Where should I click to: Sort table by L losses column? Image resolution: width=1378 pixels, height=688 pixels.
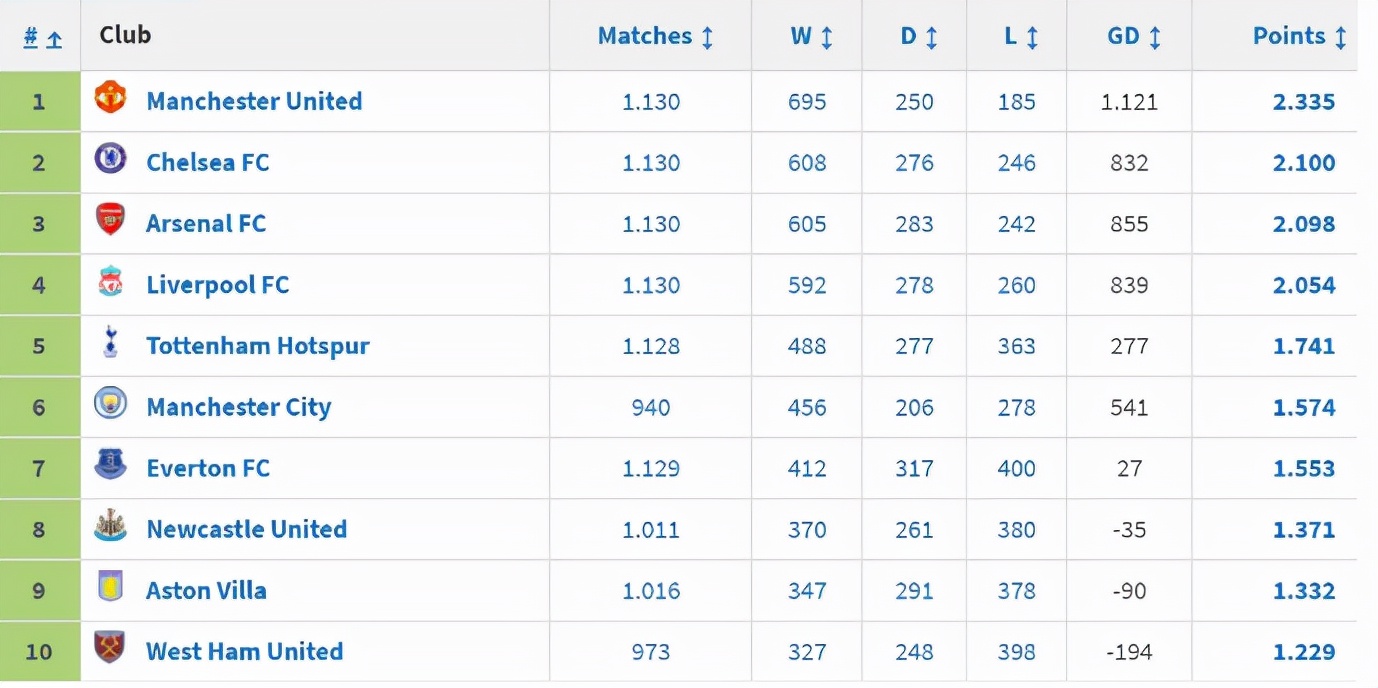click(x=1021, y=36)
